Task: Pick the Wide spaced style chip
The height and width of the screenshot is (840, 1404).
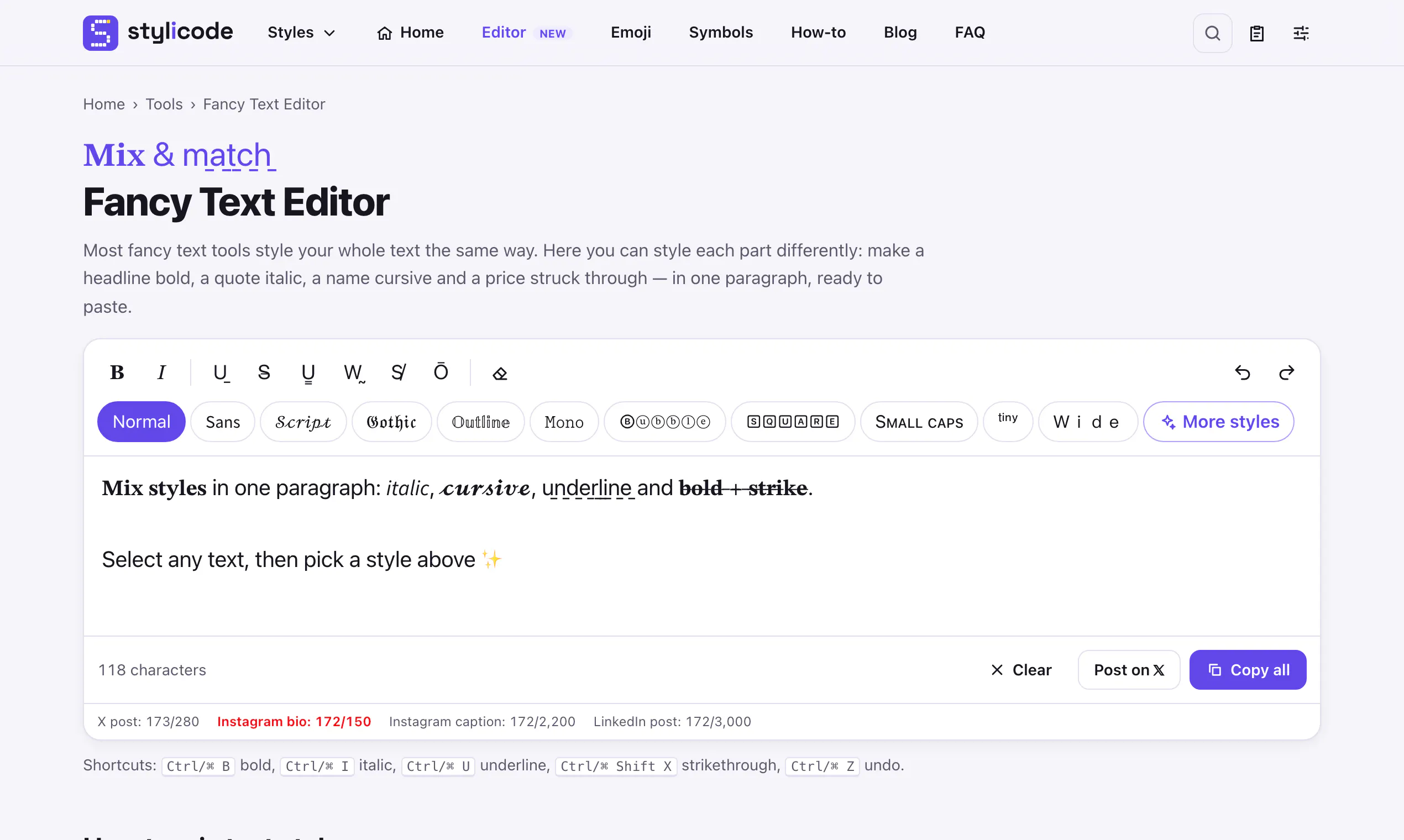Action: point(1087,422)
